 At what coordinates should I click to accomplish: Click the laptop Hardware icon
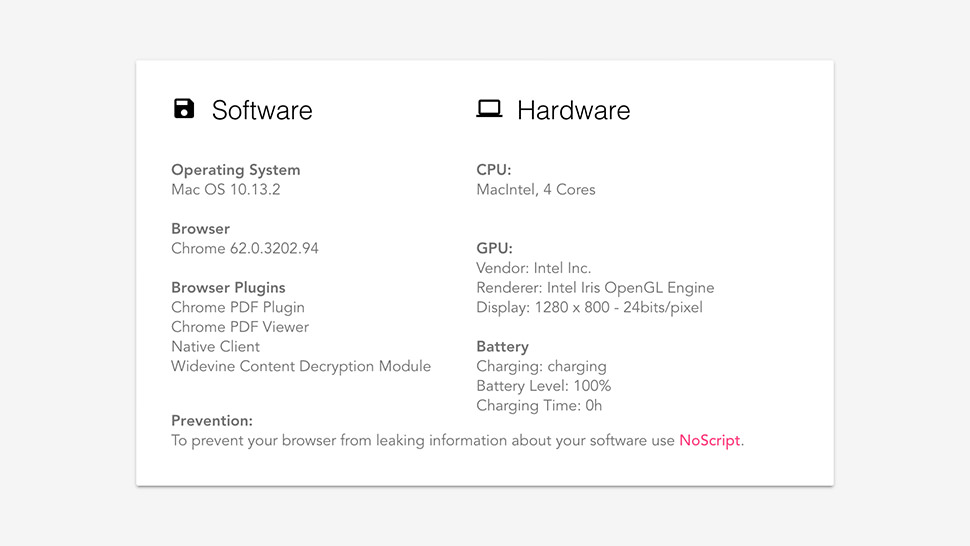pyautogui.click(x=489, y=109)
